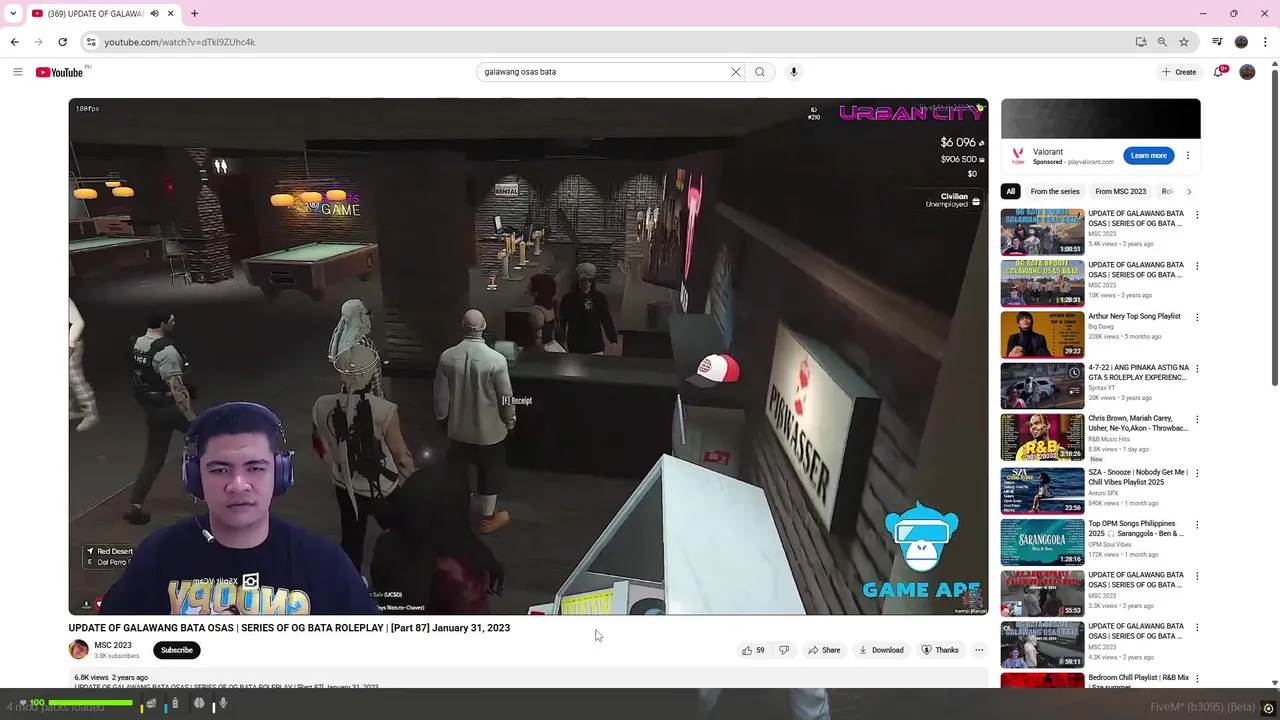Like the video with thumbs up
The image size is (1280, 720).
[x=753, y=650]
